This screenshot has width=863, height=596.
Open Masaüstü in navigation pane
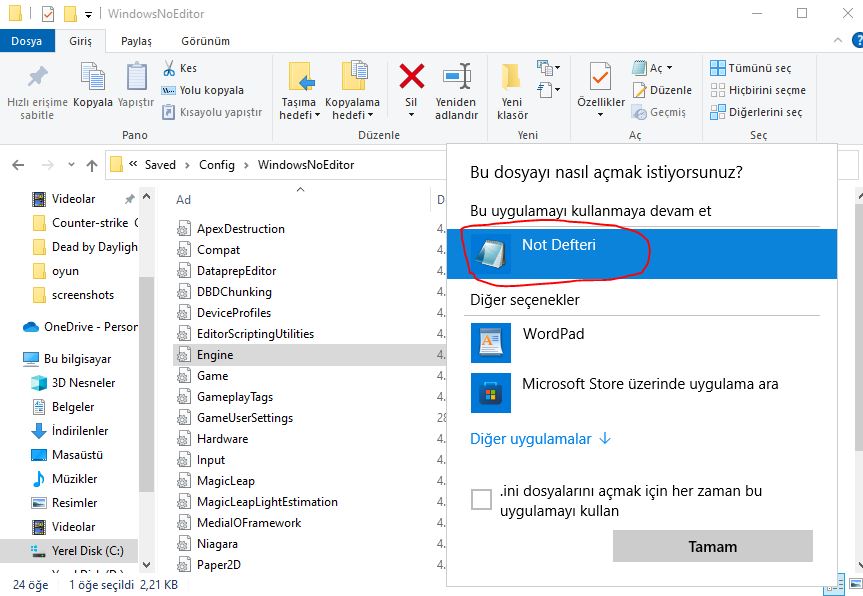pyautogui.click(x=67, y=455)
